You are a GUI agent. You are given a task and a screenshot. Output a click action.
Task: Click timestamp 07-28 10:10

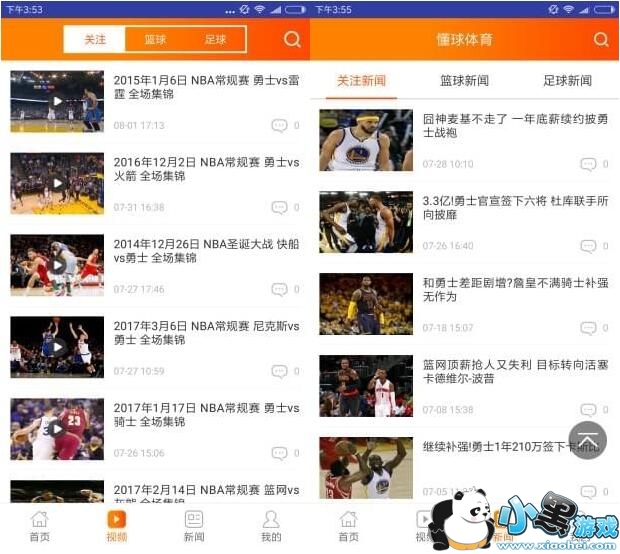pyautogui.click(x=448, y=164)
